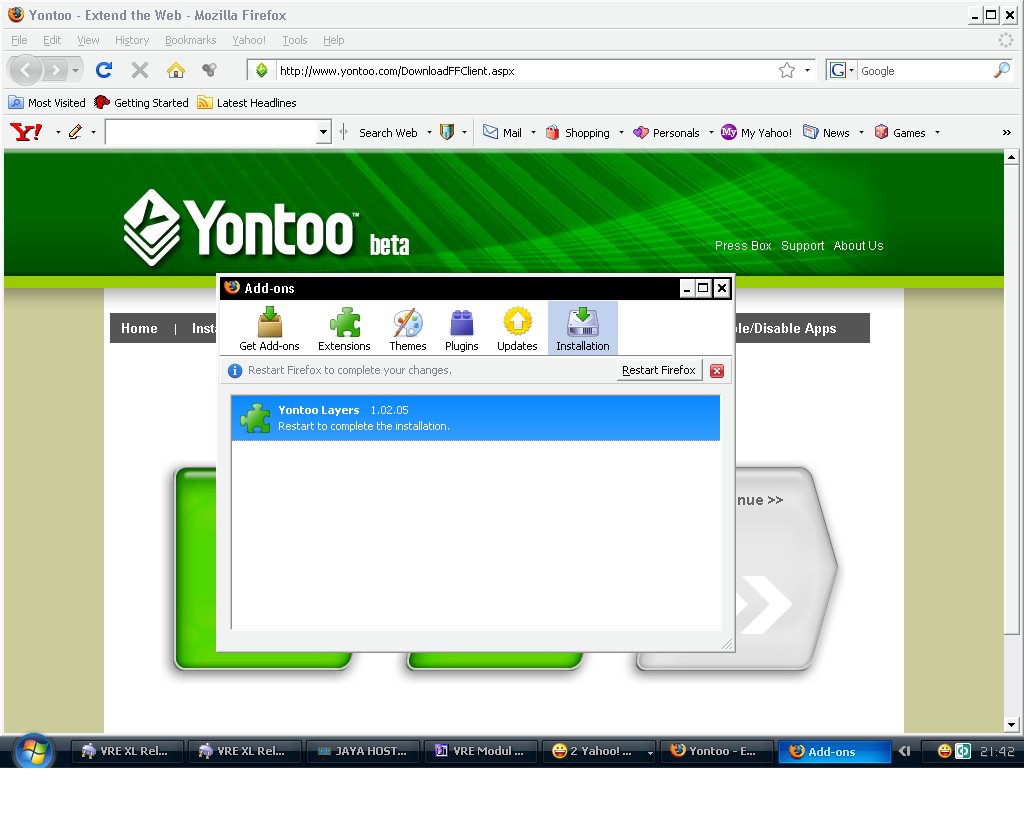
Task: Open the address bar history dropdown
Action: click(808, 70)
